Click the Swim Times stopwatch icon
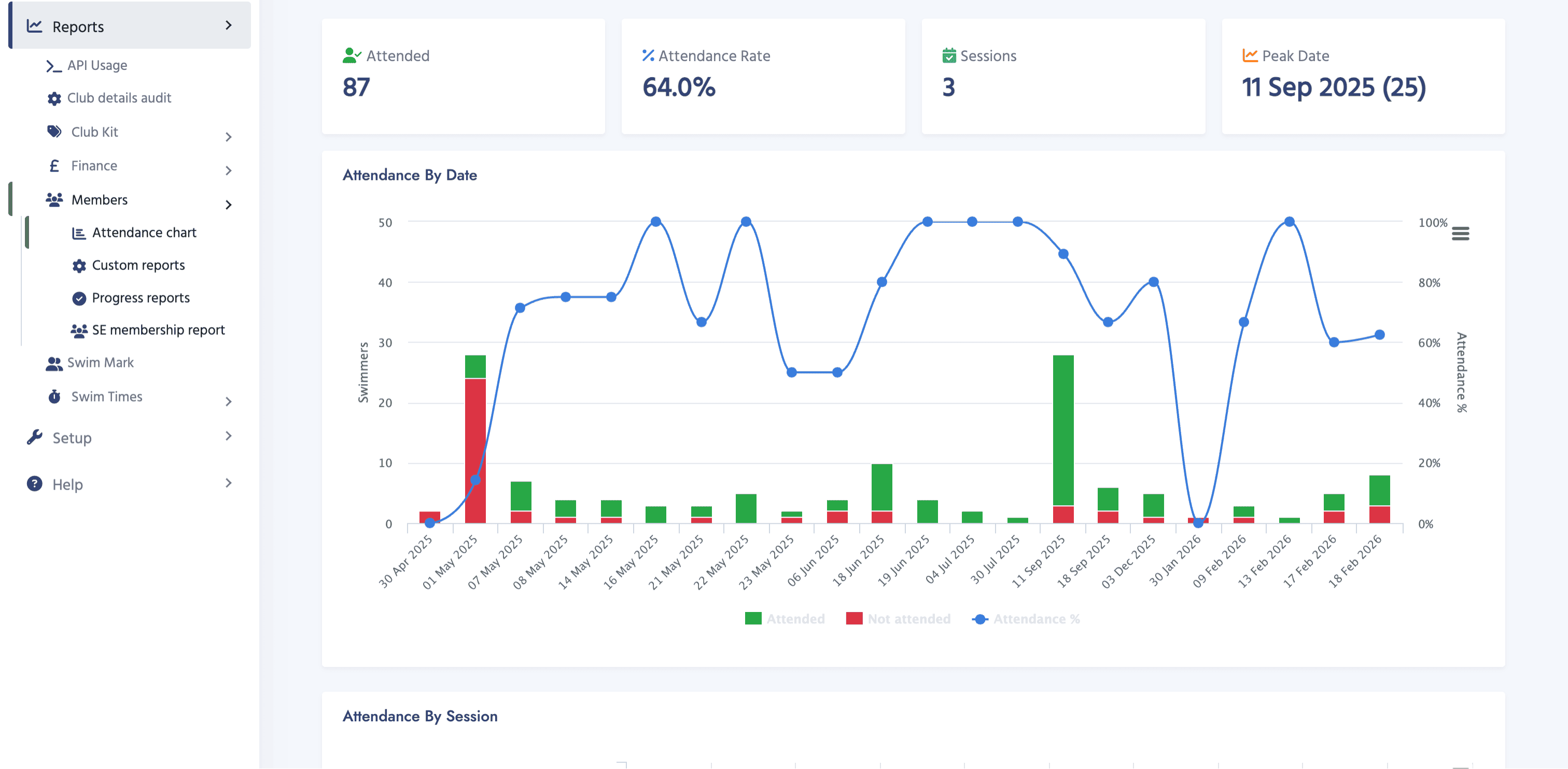 (x=54, y=396)
